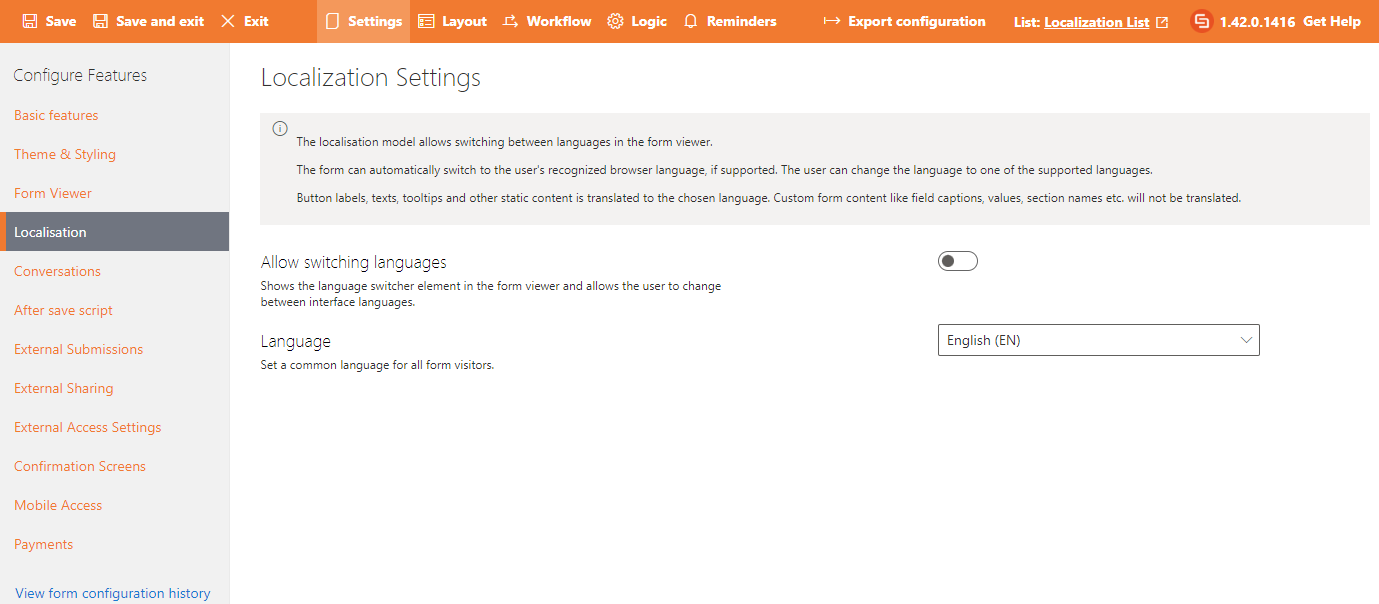Click the info icon in the description box
This screenshot has height=604, width=1379.
tap(280, 128)
